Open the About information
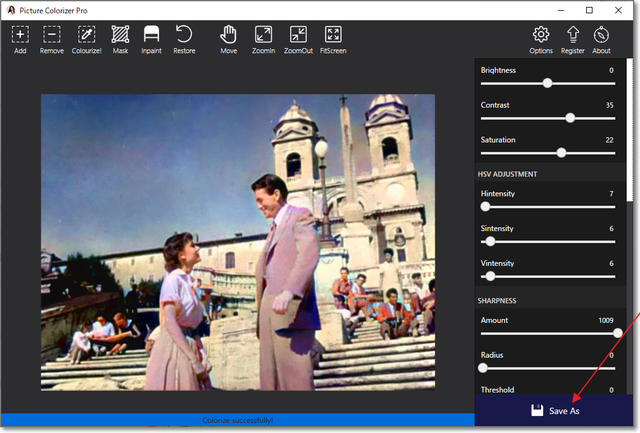Viewport: 640px width, 433px height. point(601,35)
